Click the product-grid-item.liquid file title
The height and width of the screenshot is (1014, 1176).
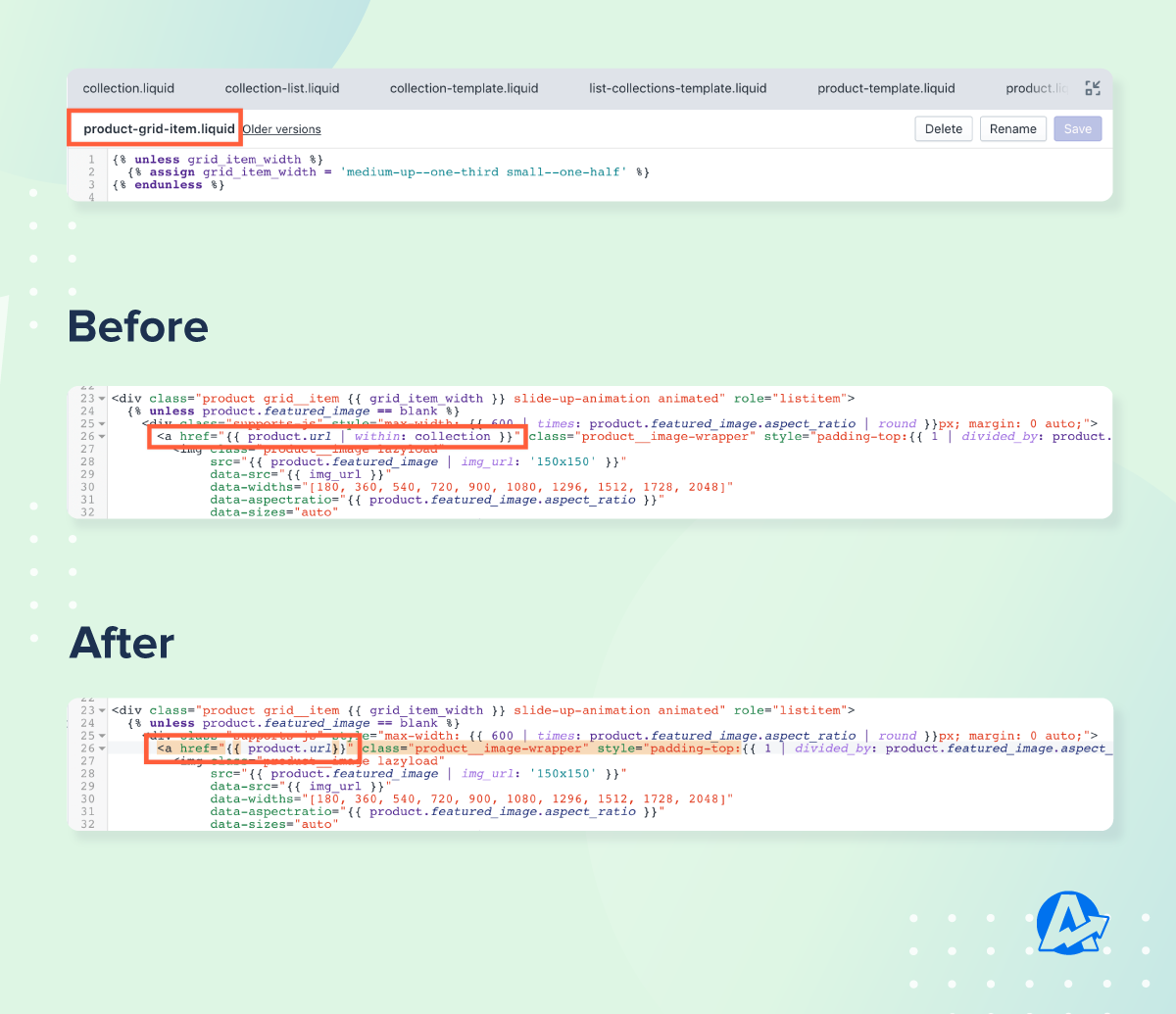coord(159,128)
